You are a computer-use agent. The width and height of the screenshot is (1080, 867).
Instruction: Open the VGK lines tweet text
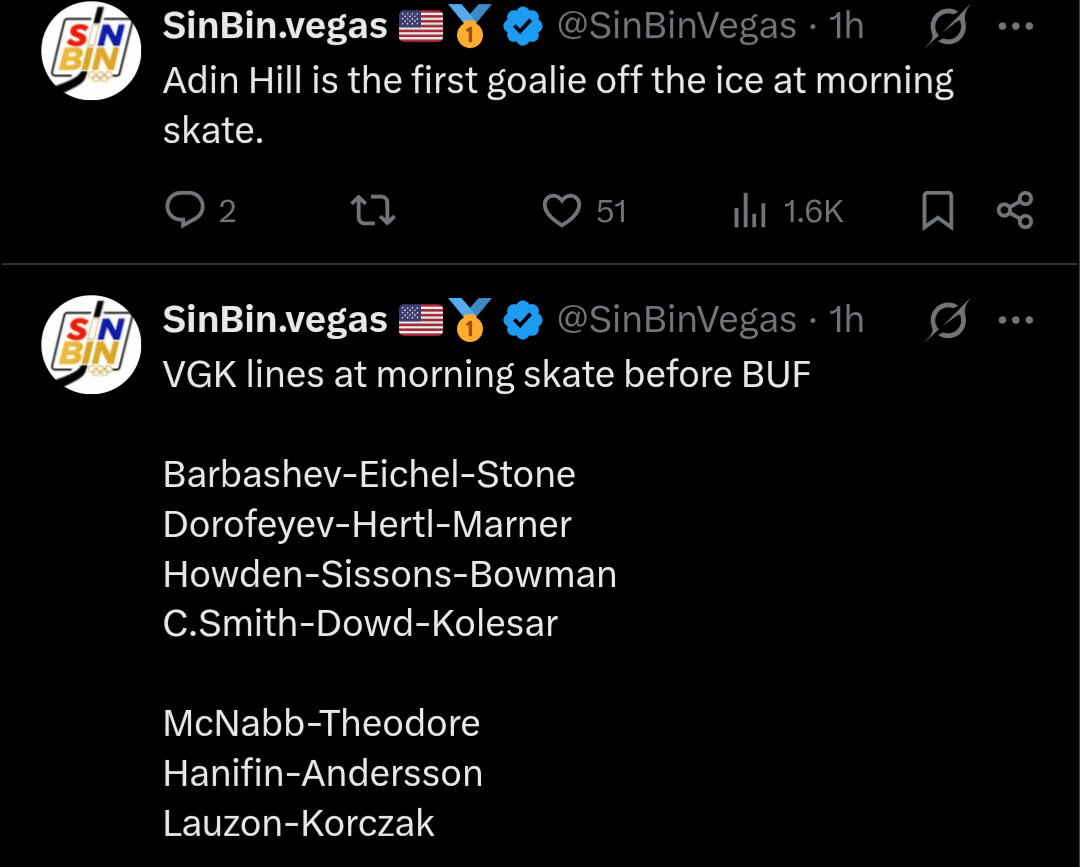pos(486,375)
